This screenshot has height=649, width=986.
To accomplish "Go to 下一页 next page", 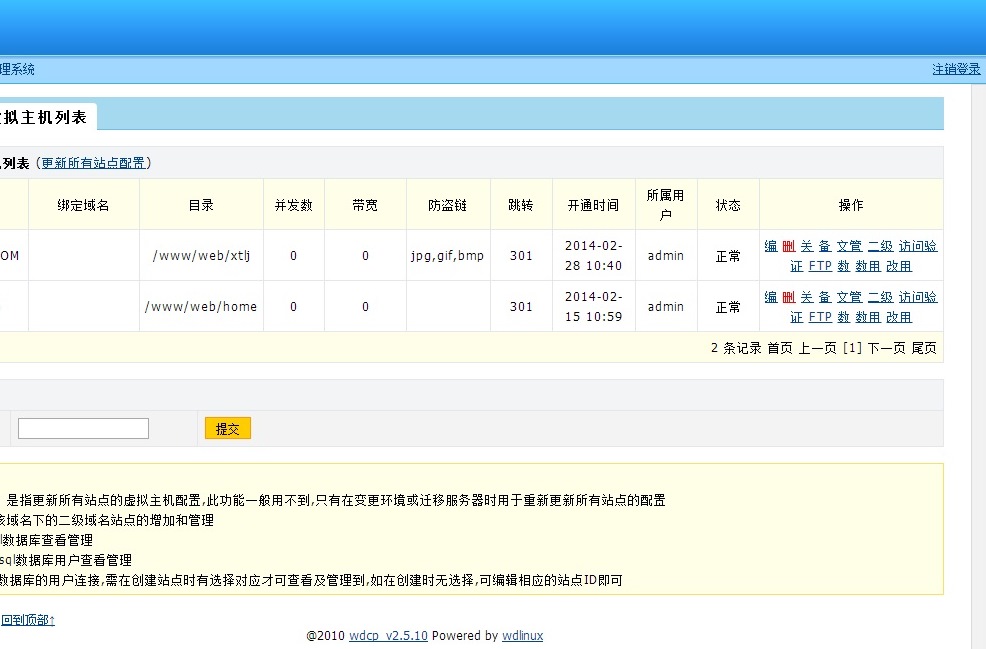I will click(x=886, y=348).
